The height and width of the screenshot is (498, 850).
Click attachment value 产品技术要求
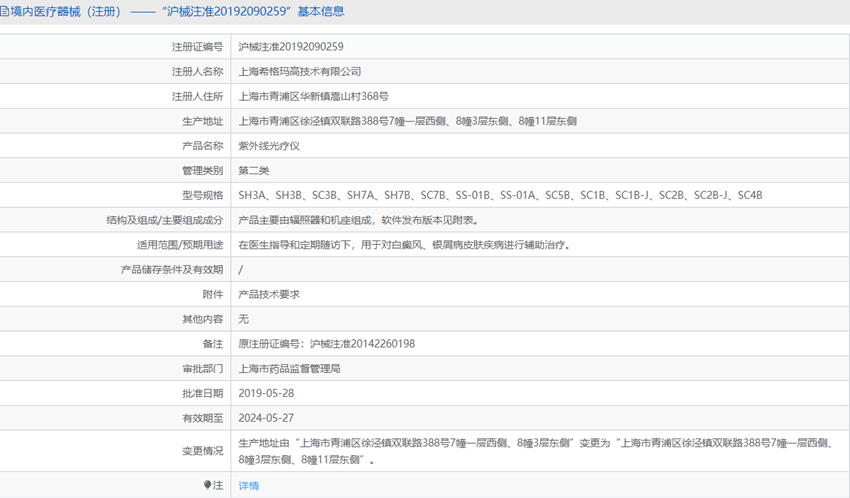(x=269, y=294)
